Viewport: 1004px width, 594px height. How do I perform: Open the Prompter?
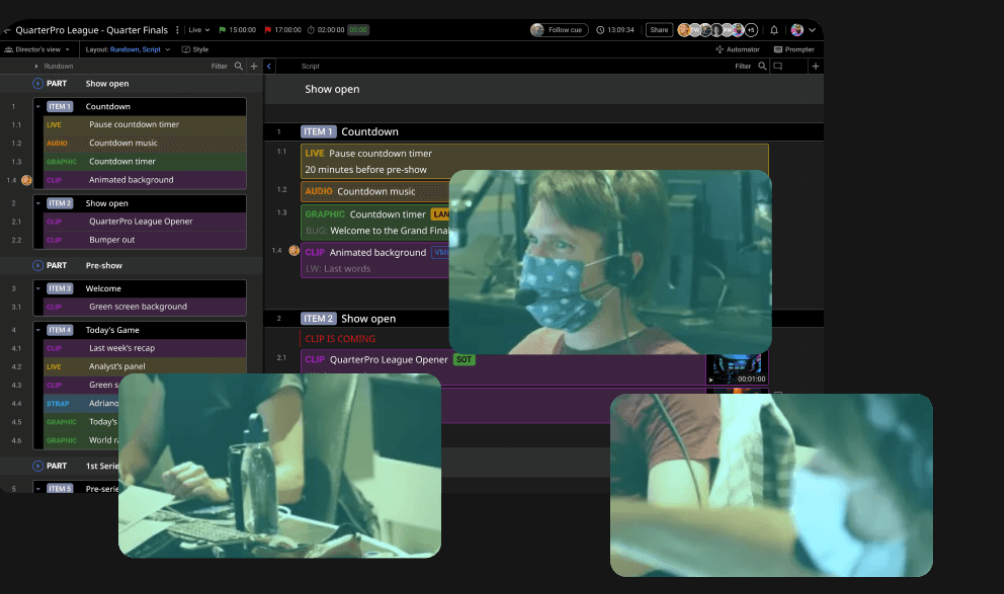point(794,49)
